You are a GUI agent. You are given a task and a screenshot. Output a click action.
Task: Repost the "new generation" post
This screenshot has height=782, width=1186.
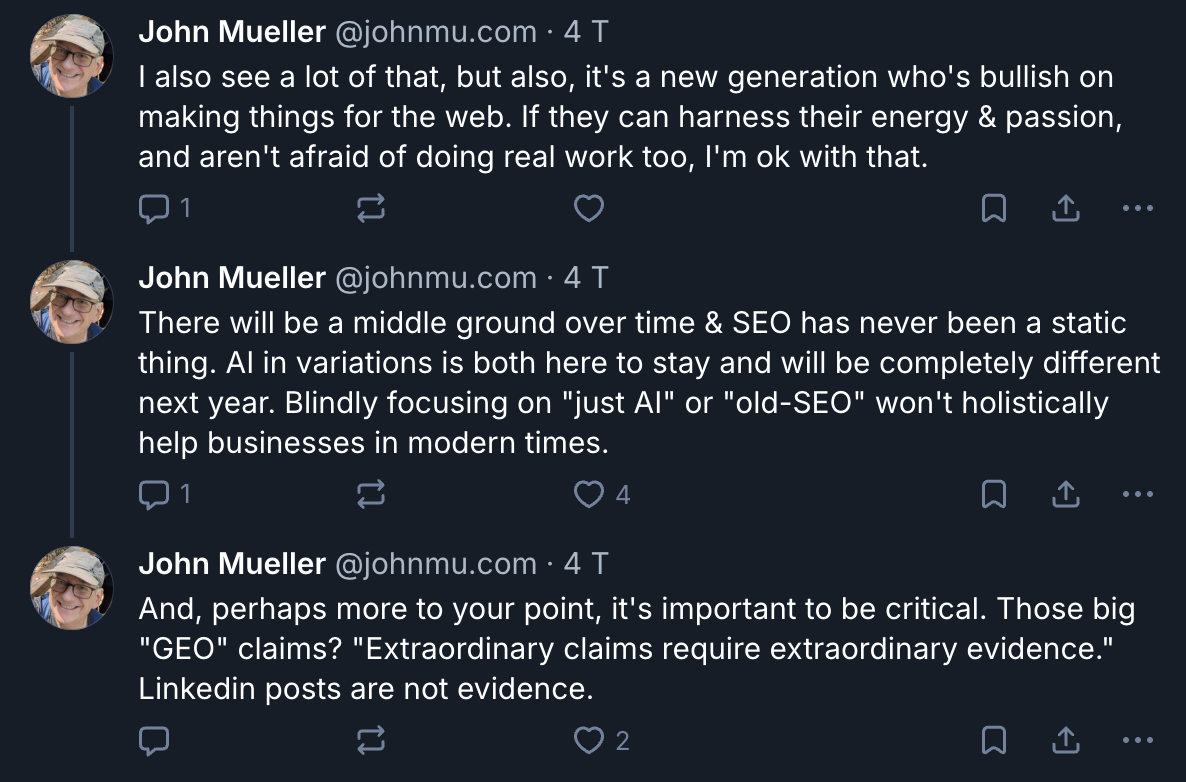(x=370, y=208)
